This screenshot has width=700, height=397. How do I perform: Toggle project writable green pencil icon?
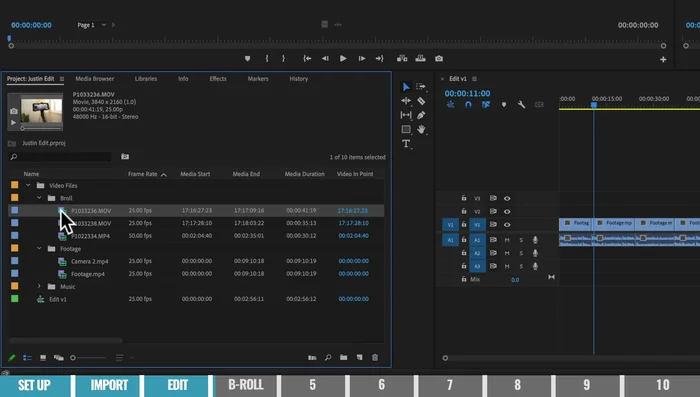click(12, 358)
